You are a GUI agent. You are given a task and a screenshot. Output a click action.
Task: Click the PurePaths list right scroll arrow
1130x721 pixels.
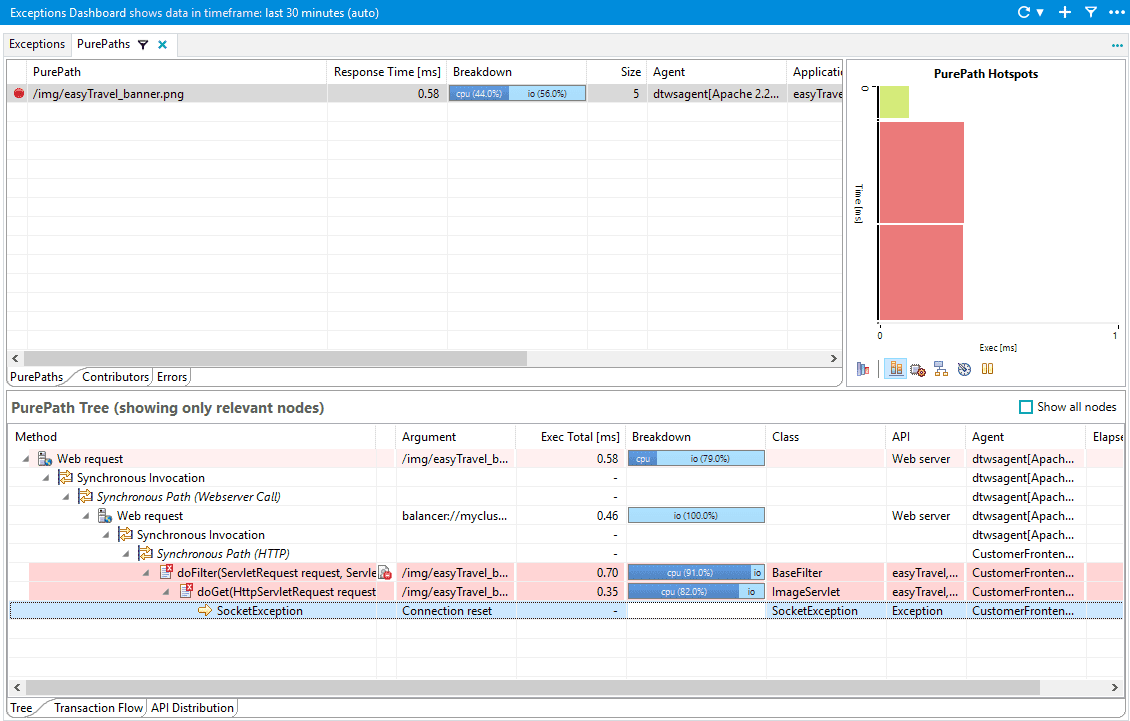click(x=834, y=358)
